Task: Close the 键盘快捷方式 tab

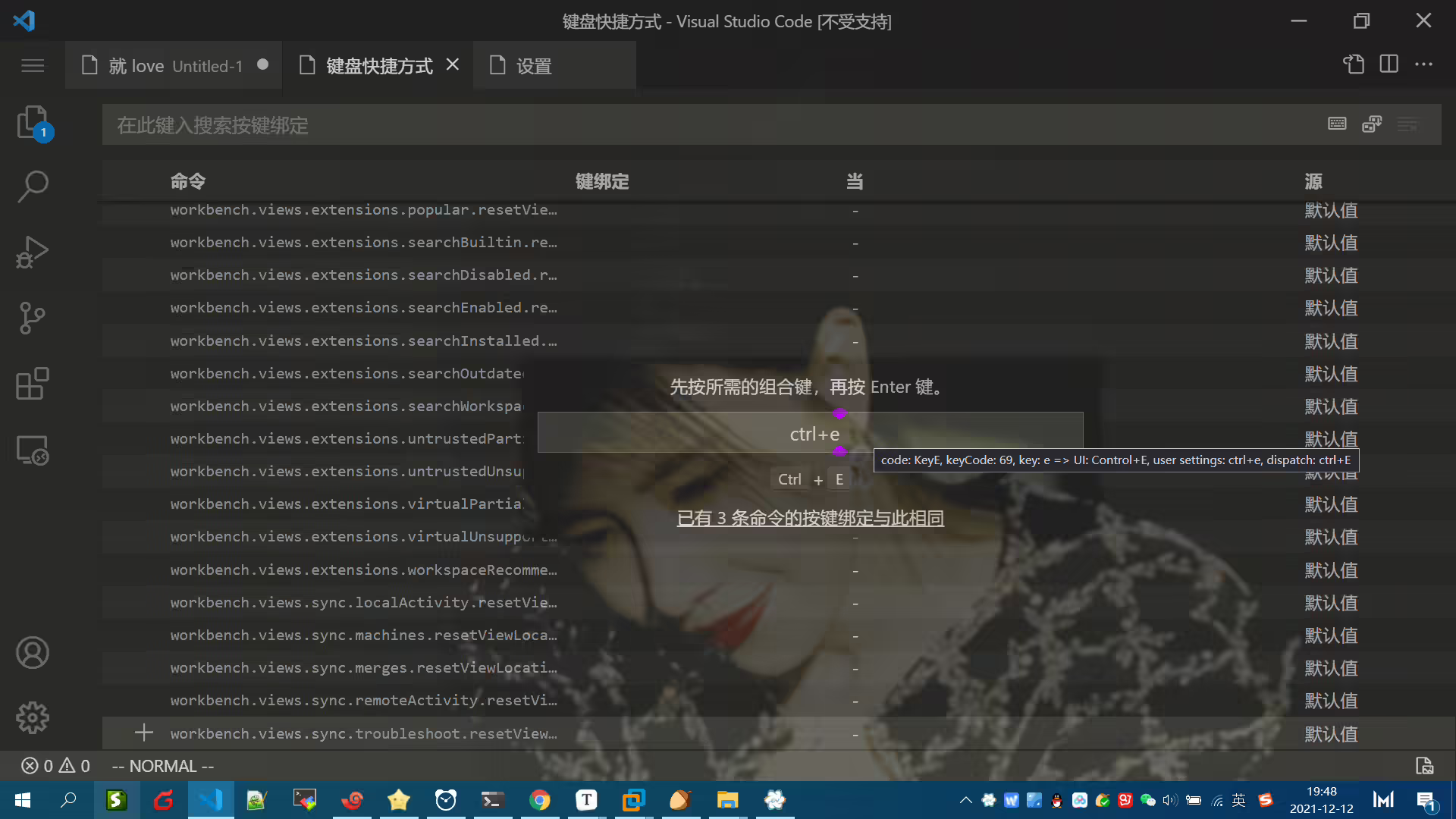Action: click(453, 64)
